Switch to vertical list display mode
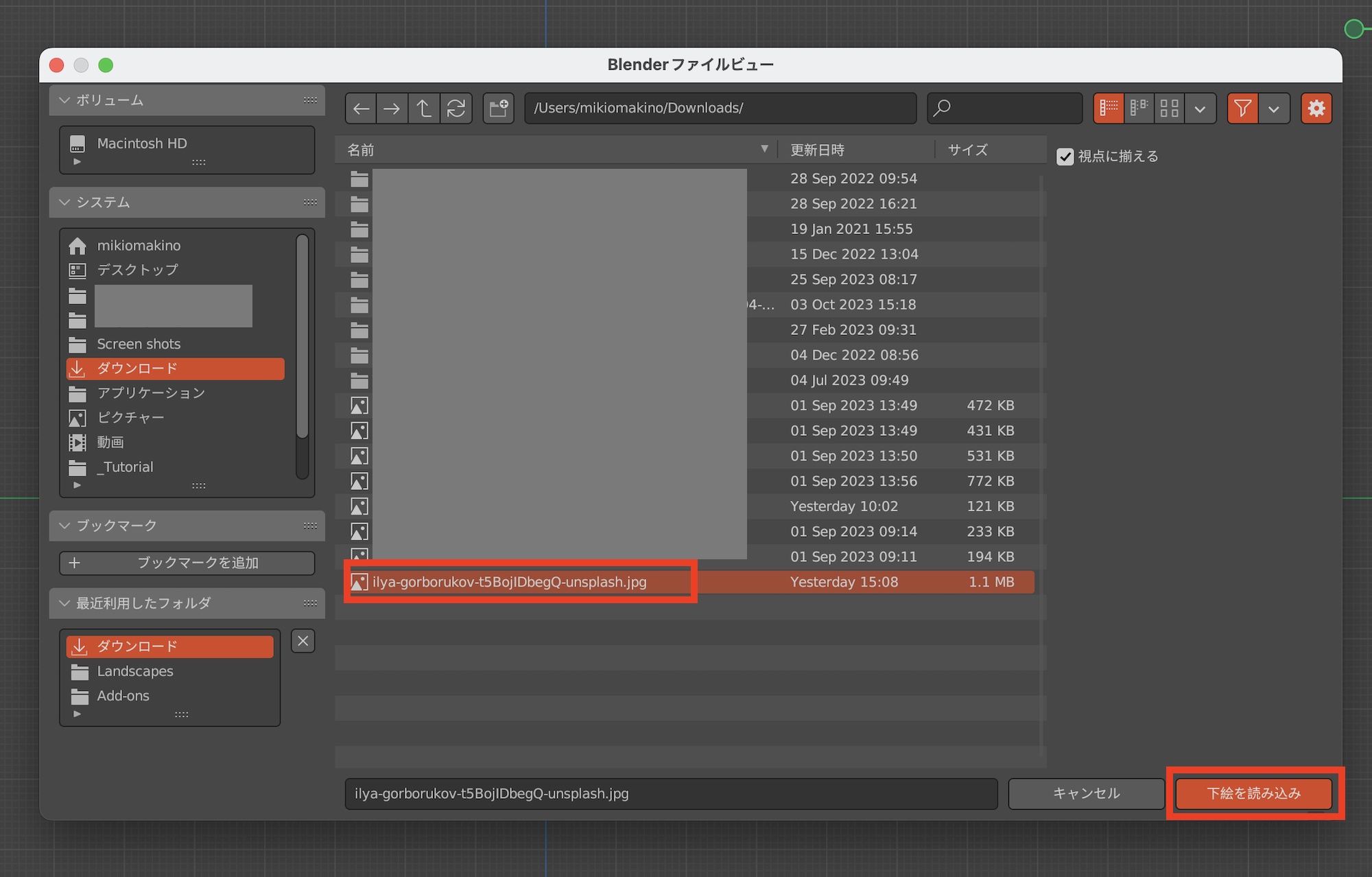 1109,108
